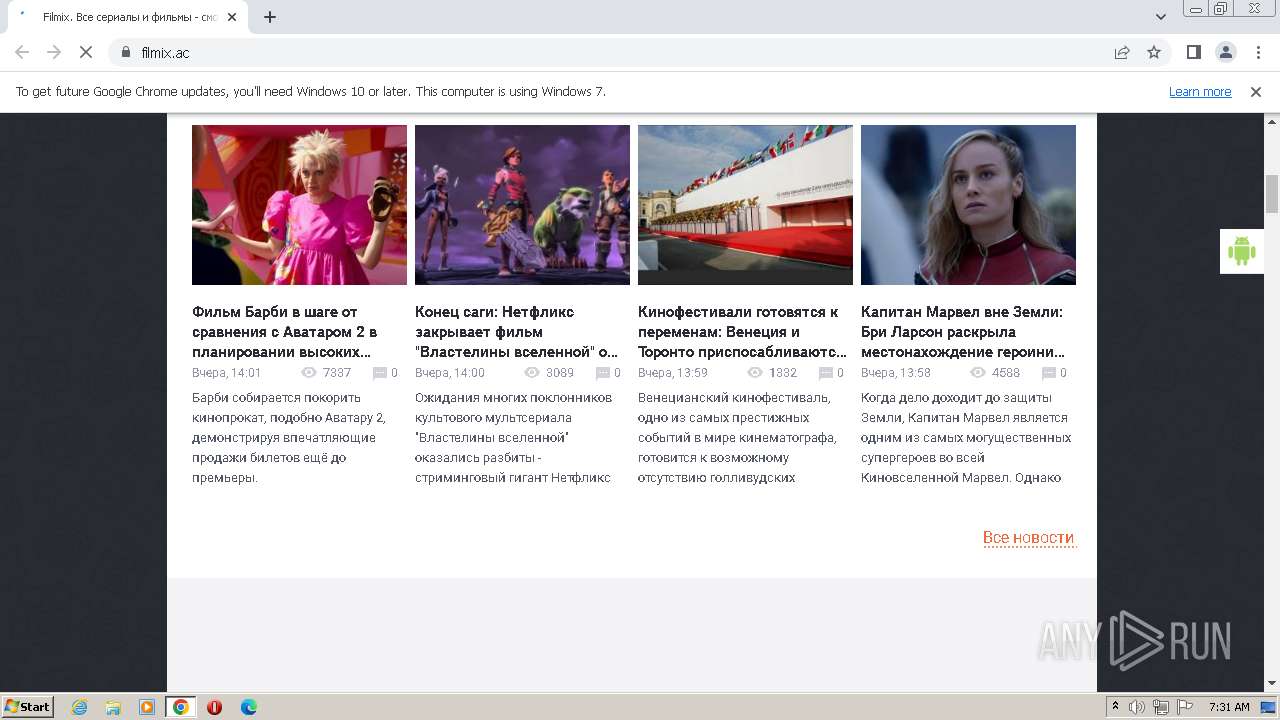Open headline 'Конец саги: Нетфликс'

pyautogui.click(x=517, y=332)
